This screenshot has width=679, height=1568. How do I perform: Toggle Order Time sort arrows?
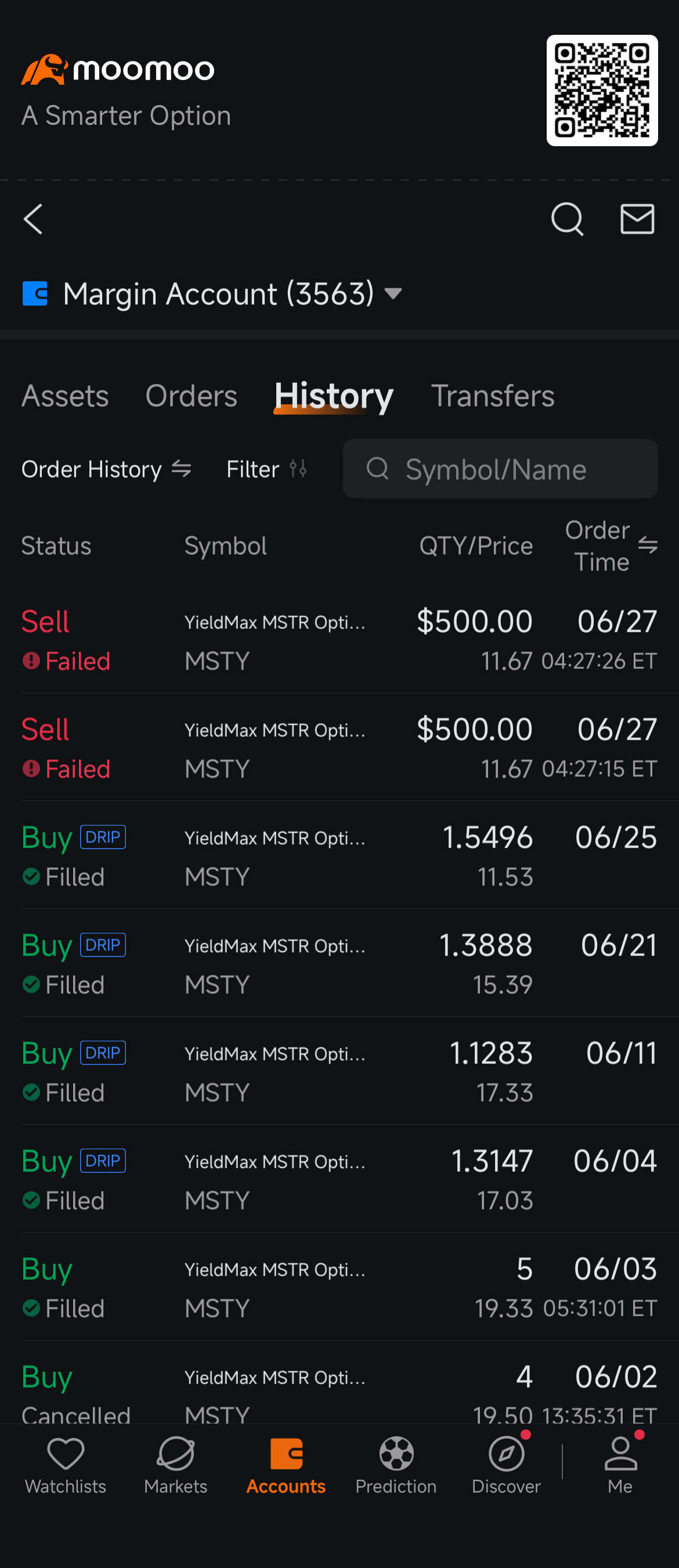[x=647, y=545]
